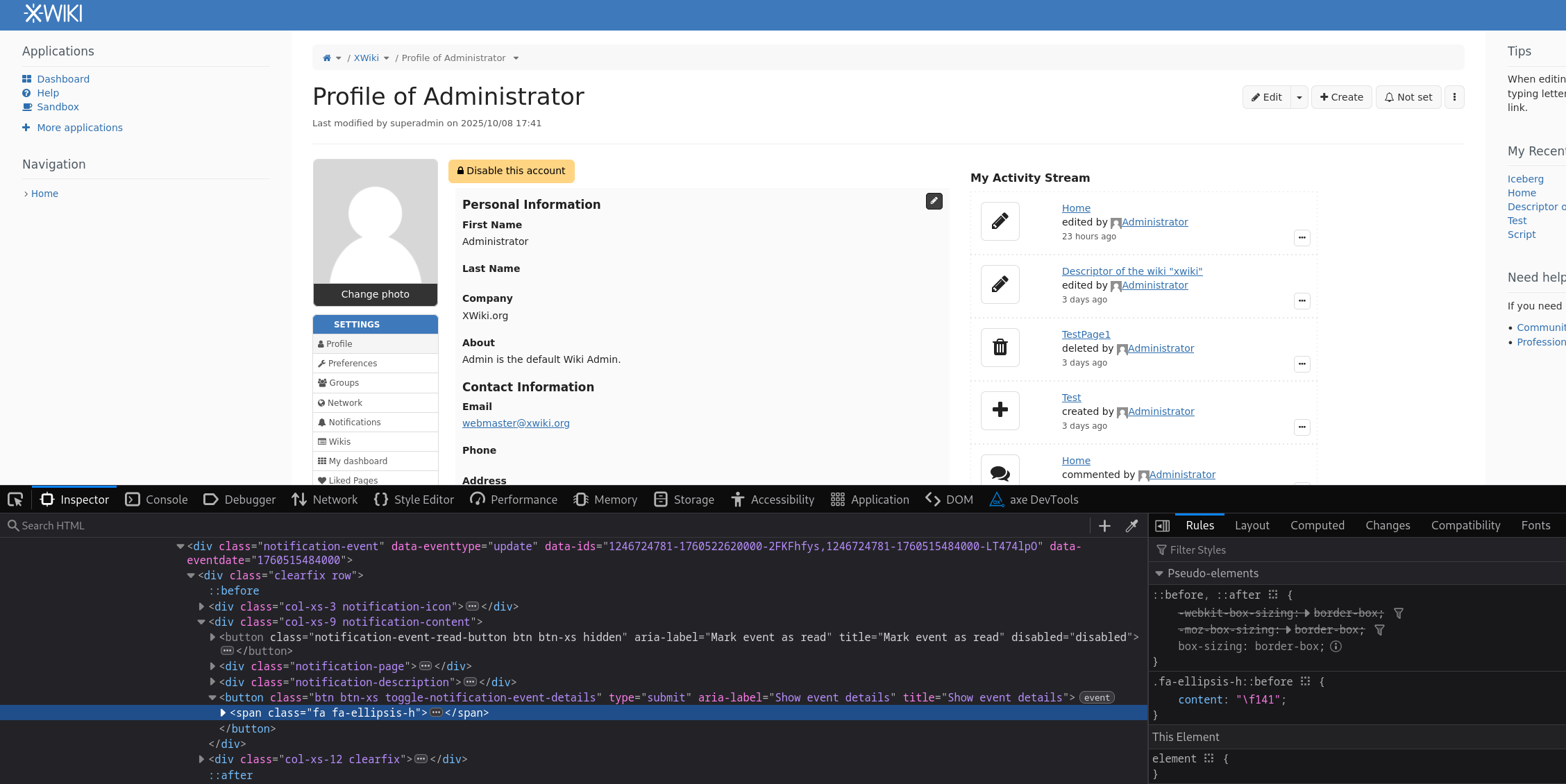The width and height of the screenshot is (1566, 784).
Task: Open the Computed styles tab
Action: [1317, 526]
